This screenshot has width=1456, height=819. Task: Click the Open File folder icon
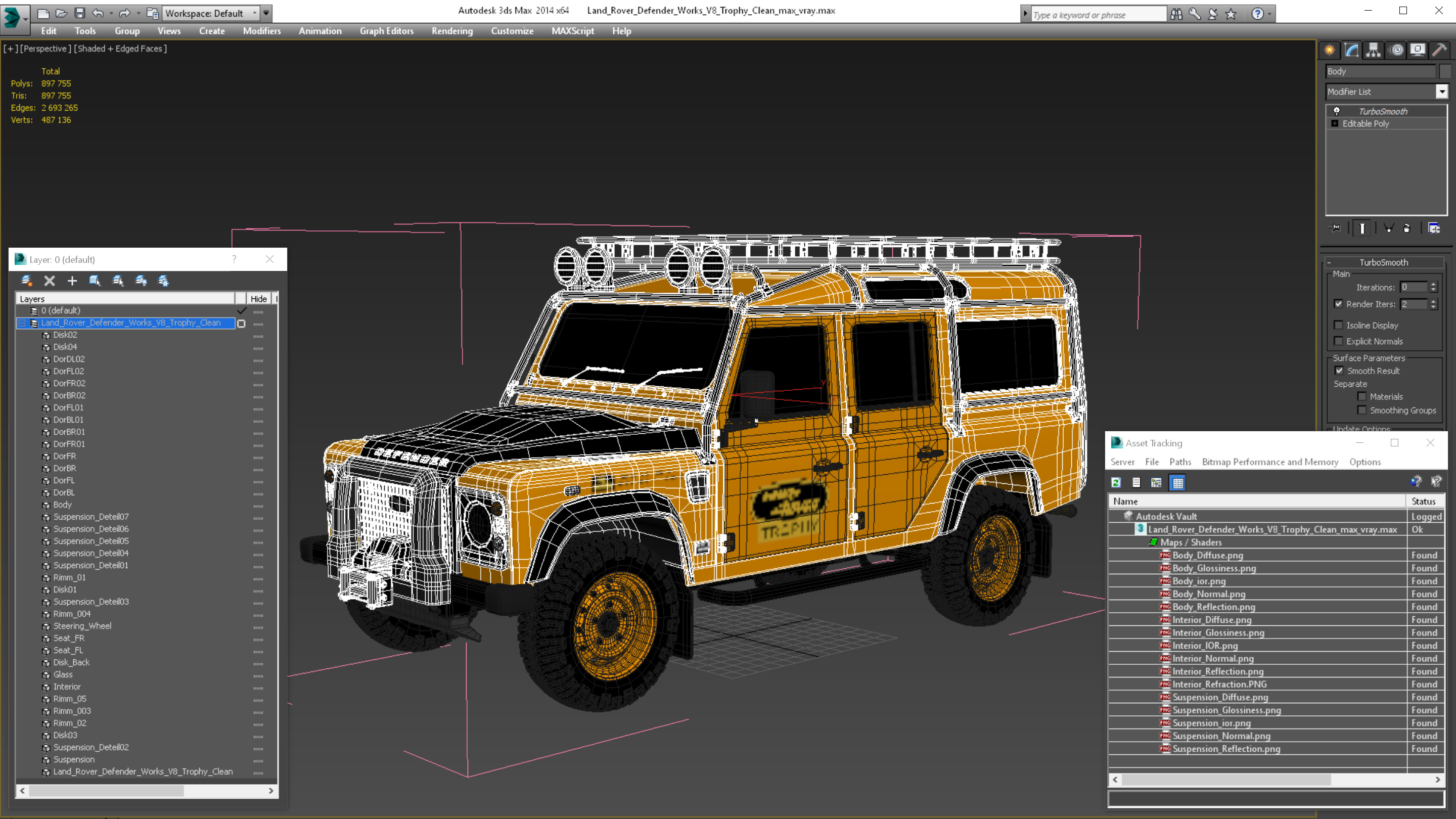62,13
